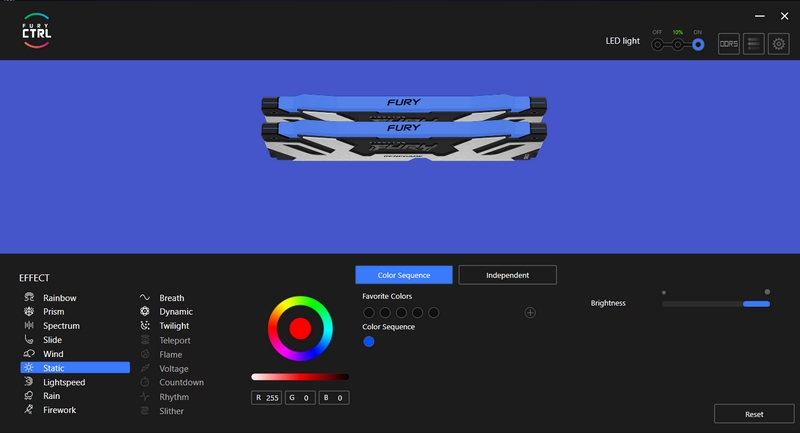Minimize the FURY CTRL window
This screenshot has width=800, height=433.
point(760,16)
